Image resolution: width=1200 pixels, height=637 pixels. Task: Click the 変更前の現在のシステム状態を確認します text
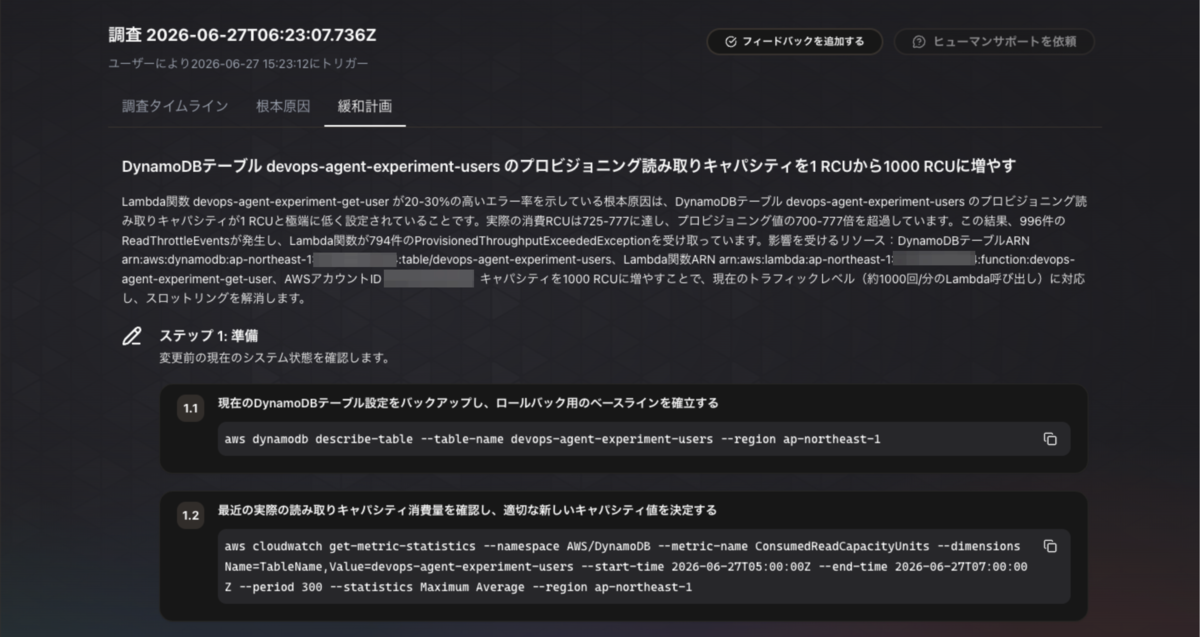274,357
